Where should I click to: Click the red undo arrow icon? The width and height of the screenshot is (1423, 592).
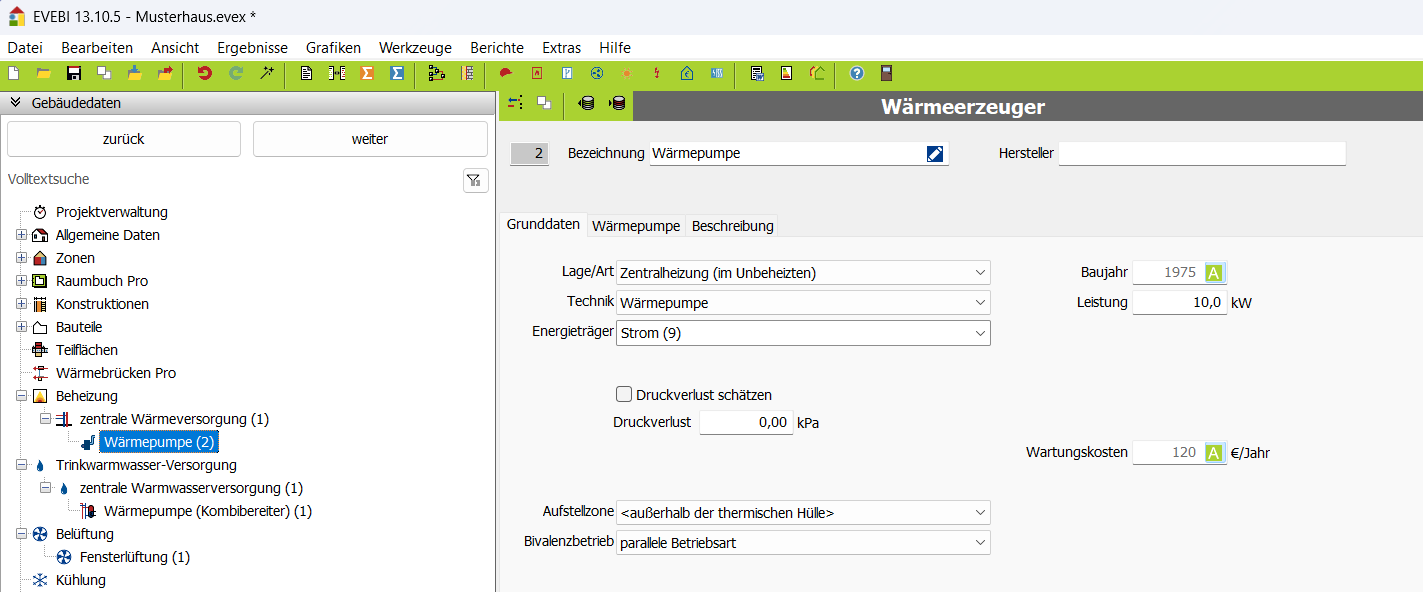[x=205, y=73]
